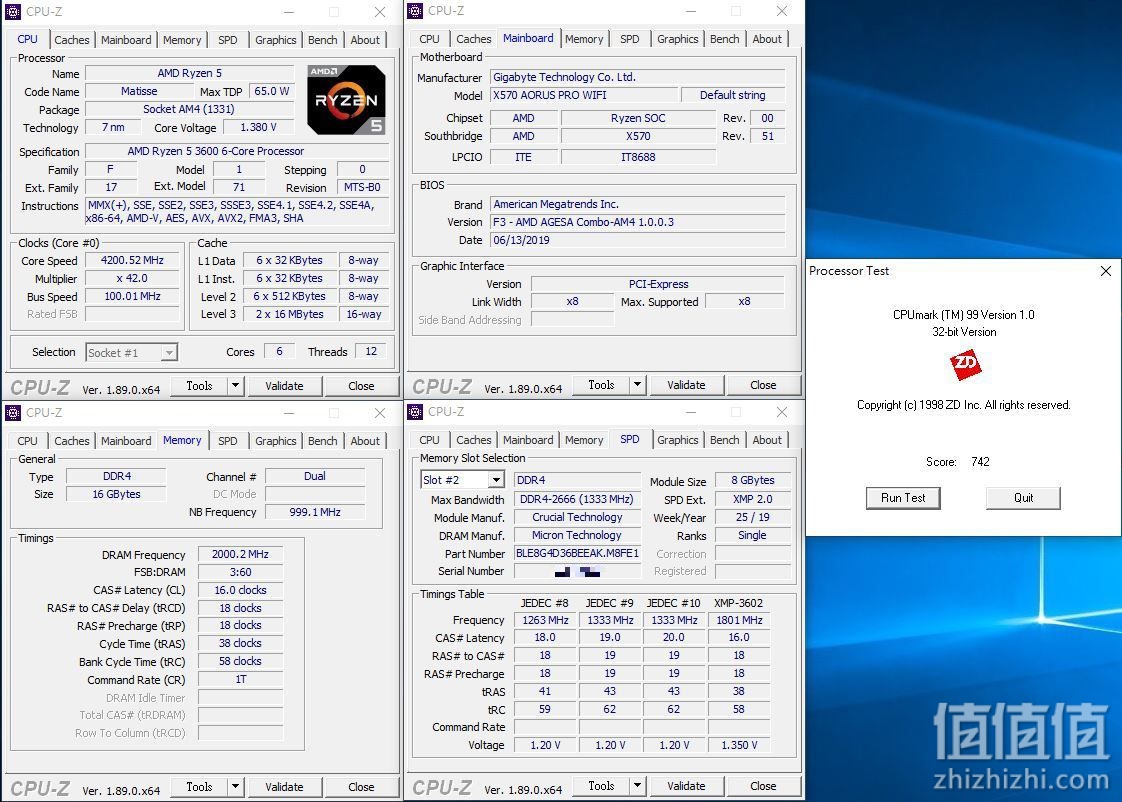Viewport: 1122px width, 802px height.
Task: Click Validate in the Memory-tab window
Action: tap(284, 787)
